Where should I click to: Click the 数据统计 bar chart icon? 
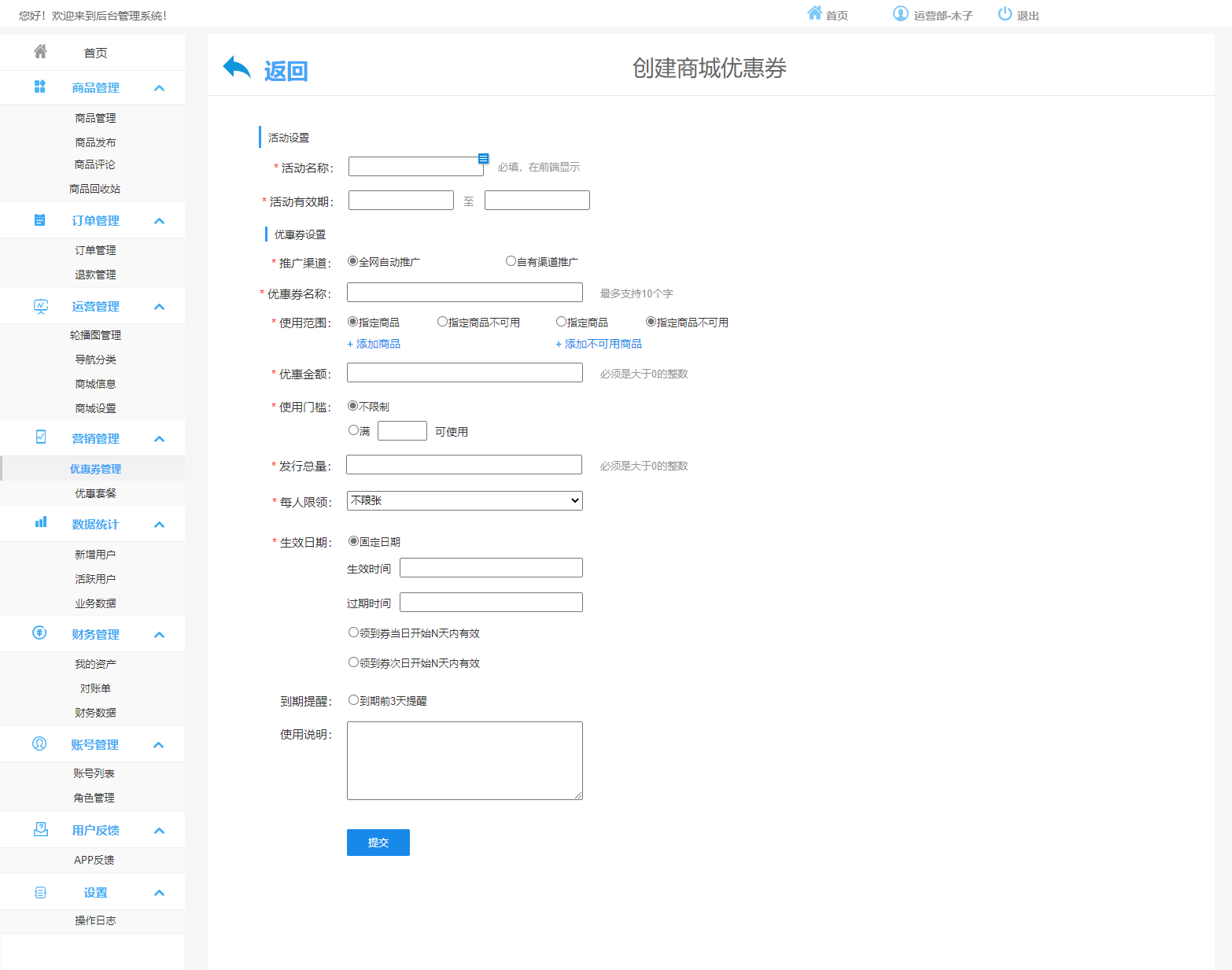[x=41, y=522]
